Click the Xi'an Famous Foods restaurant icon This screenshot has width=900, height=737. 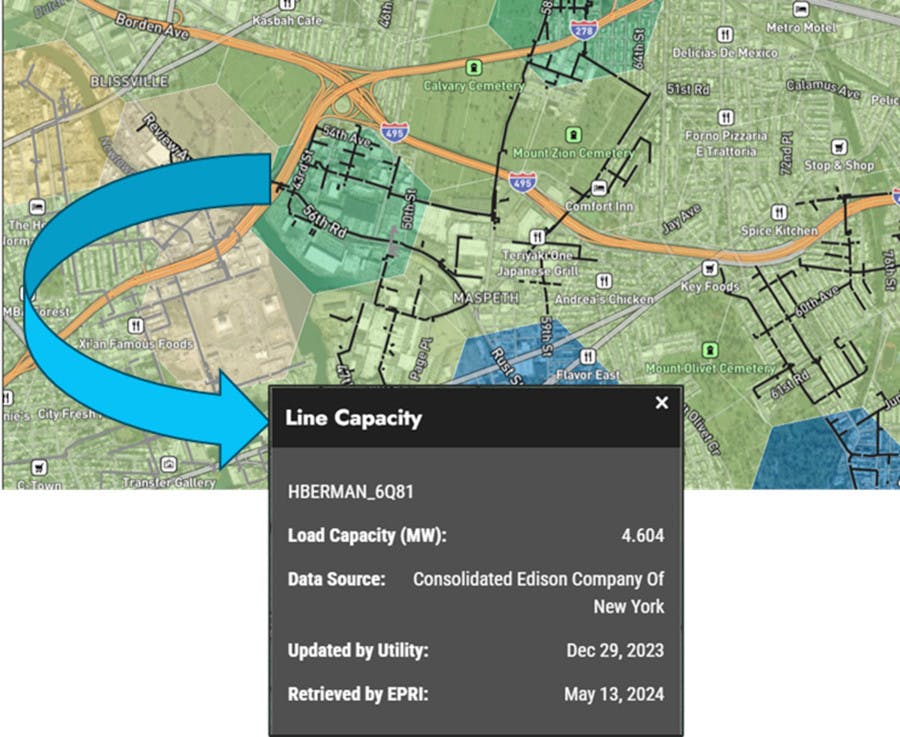tap(134, 324)
